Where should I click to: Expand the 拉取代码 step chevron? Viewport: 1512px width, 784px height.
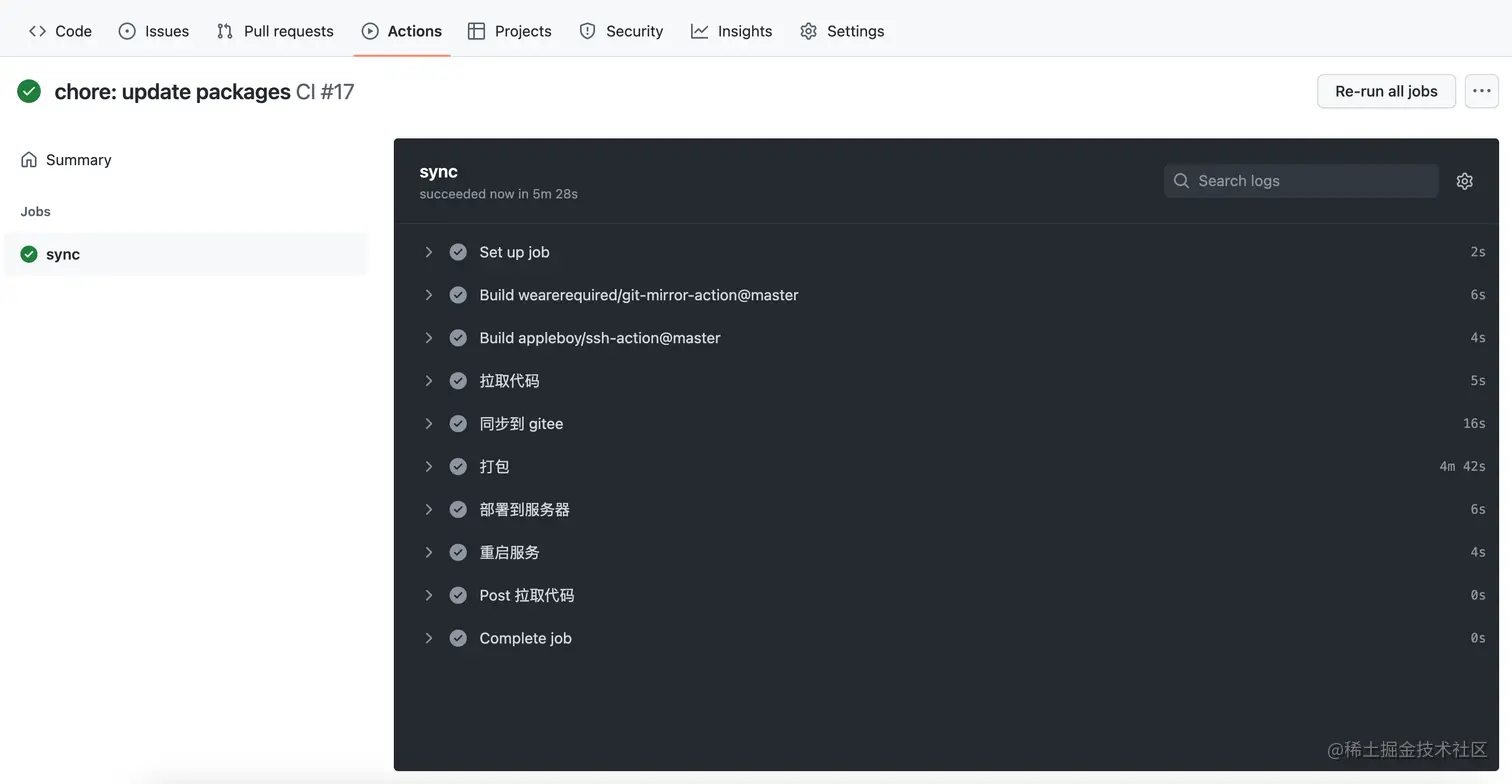pos(428,381)
